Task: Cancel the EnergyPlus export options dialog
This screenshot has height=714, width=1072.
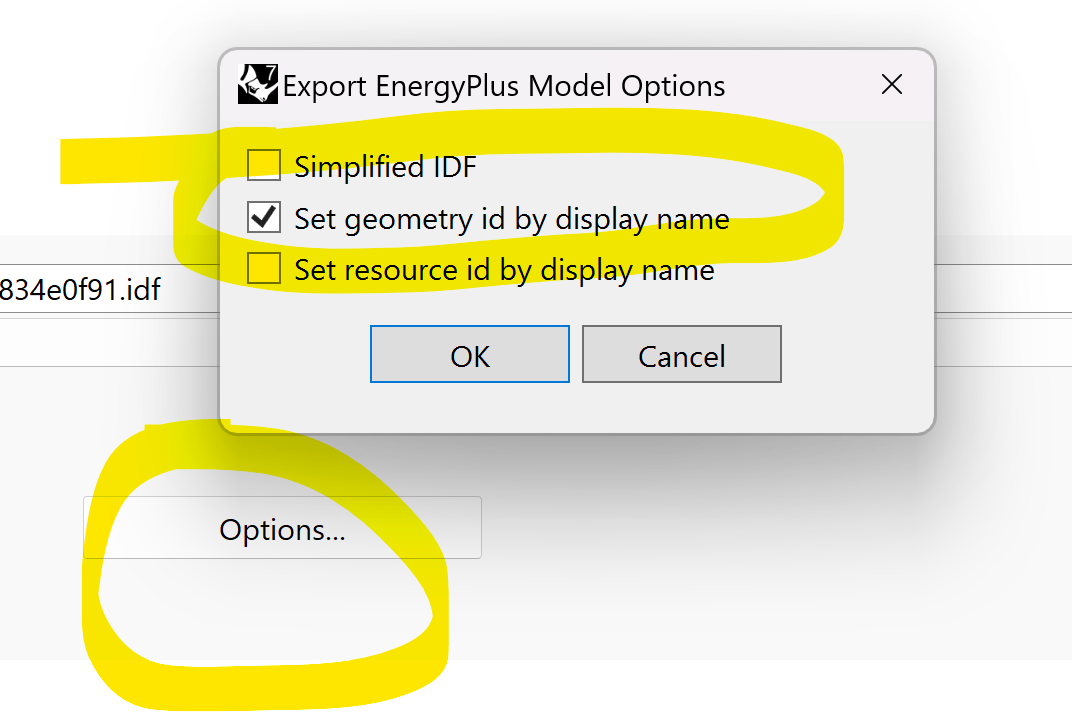Action: [682, 354]
